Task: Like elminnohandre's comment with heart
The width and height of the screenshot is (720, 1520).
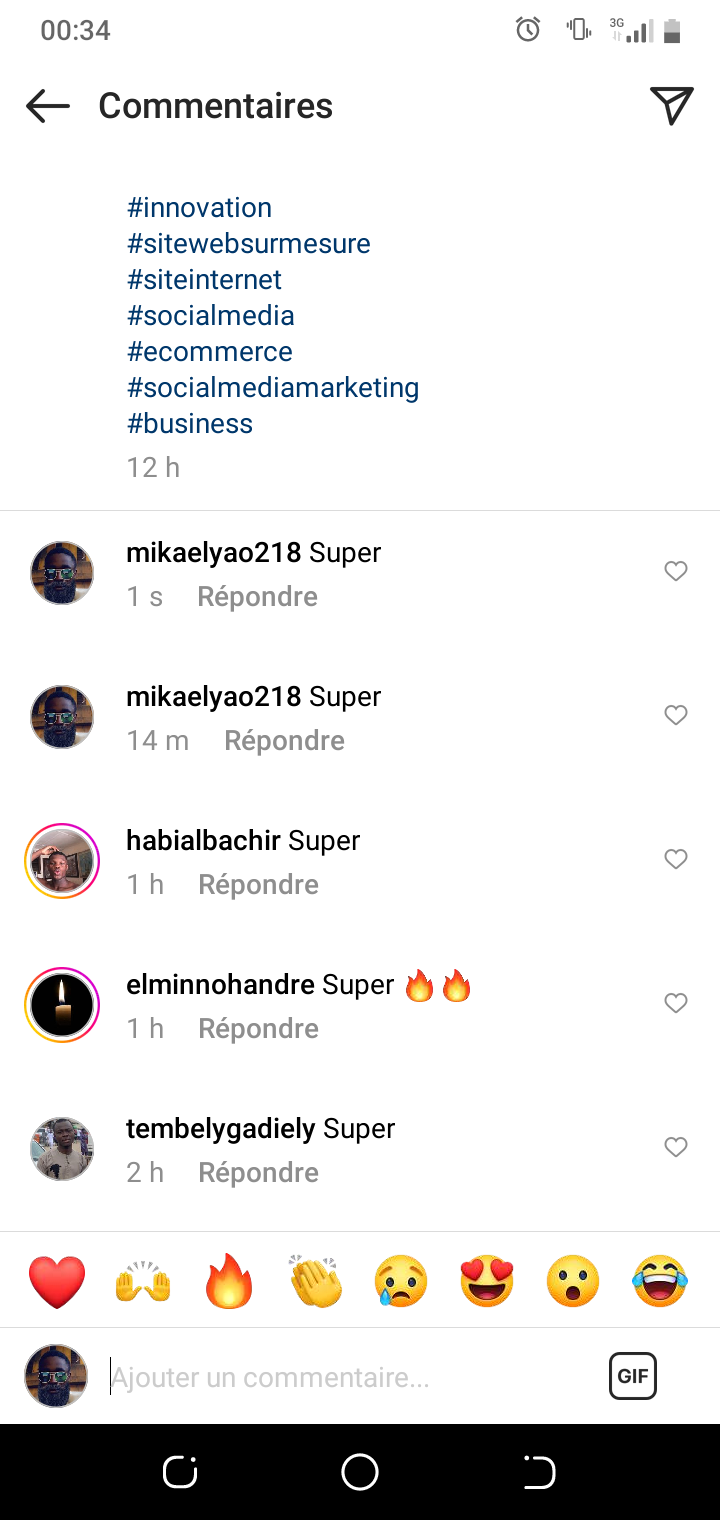Action: tap(676, 1003)
